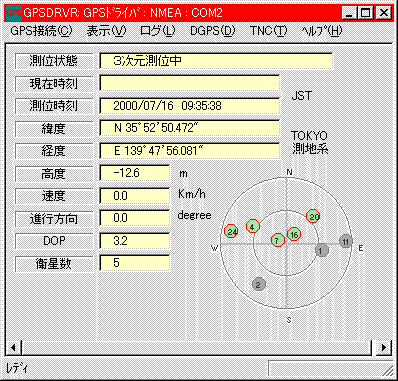
Task: Click the horizontal scrollbar left arrow
Action: tap(14, 348)
